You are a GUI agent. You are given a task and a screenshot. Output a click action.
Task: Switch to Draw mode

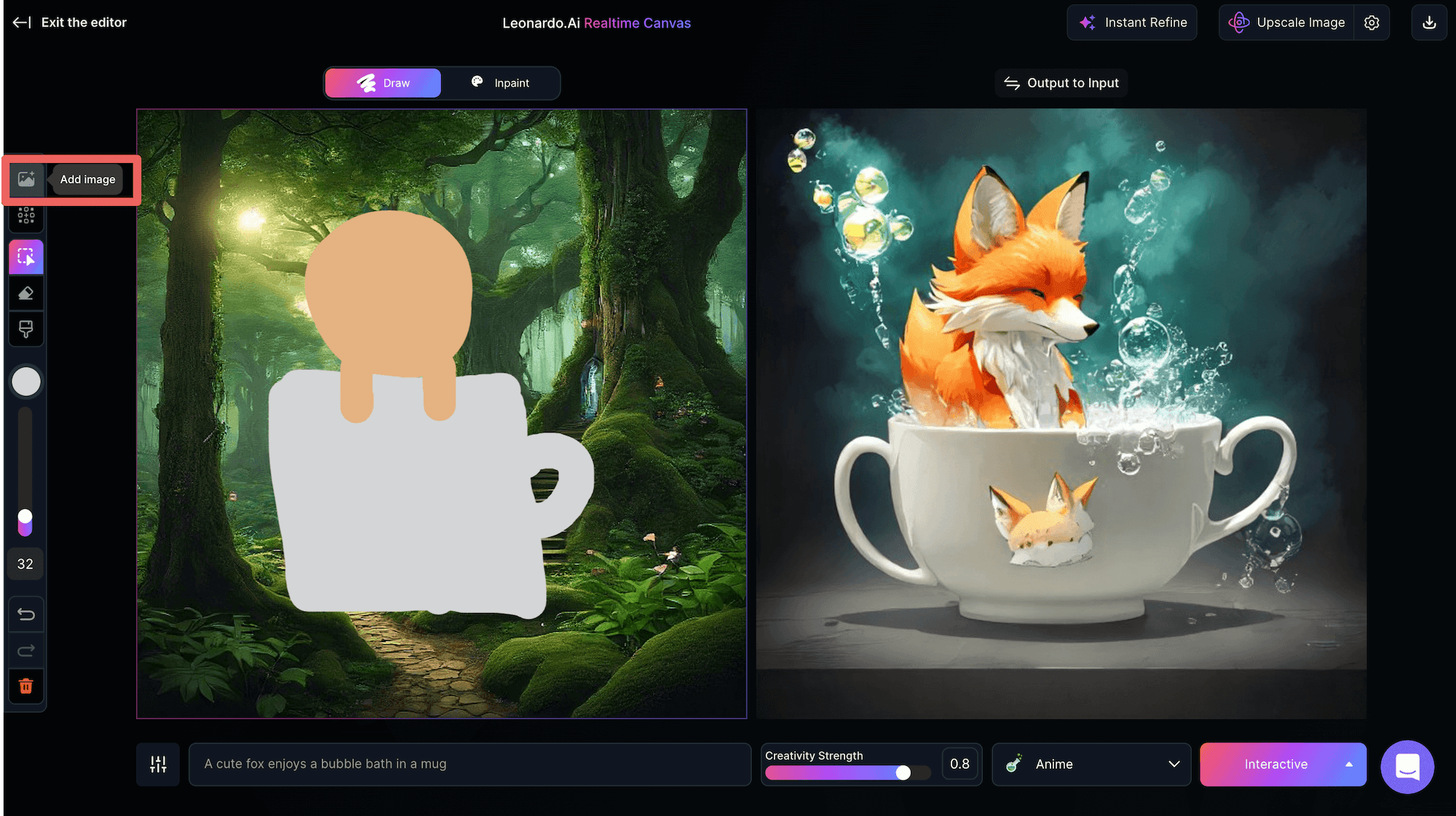coord(383,83)
